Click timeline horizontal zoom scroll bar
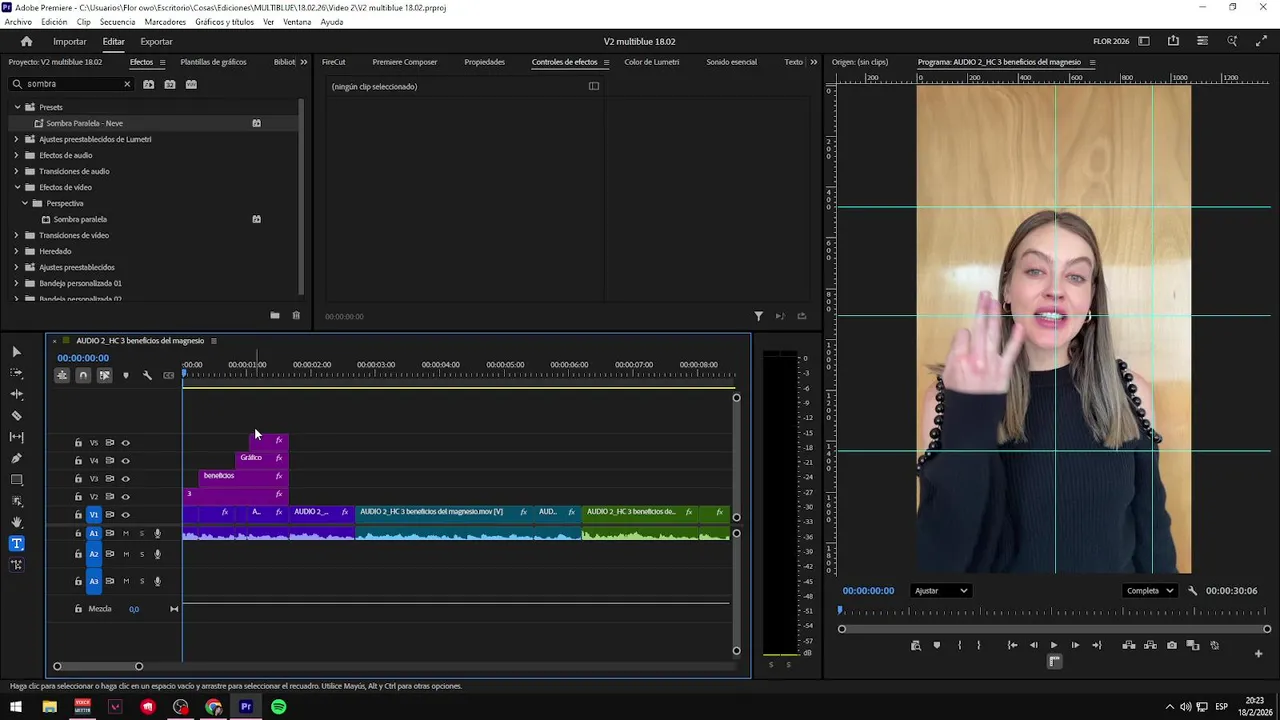 [x=98, y=666]
